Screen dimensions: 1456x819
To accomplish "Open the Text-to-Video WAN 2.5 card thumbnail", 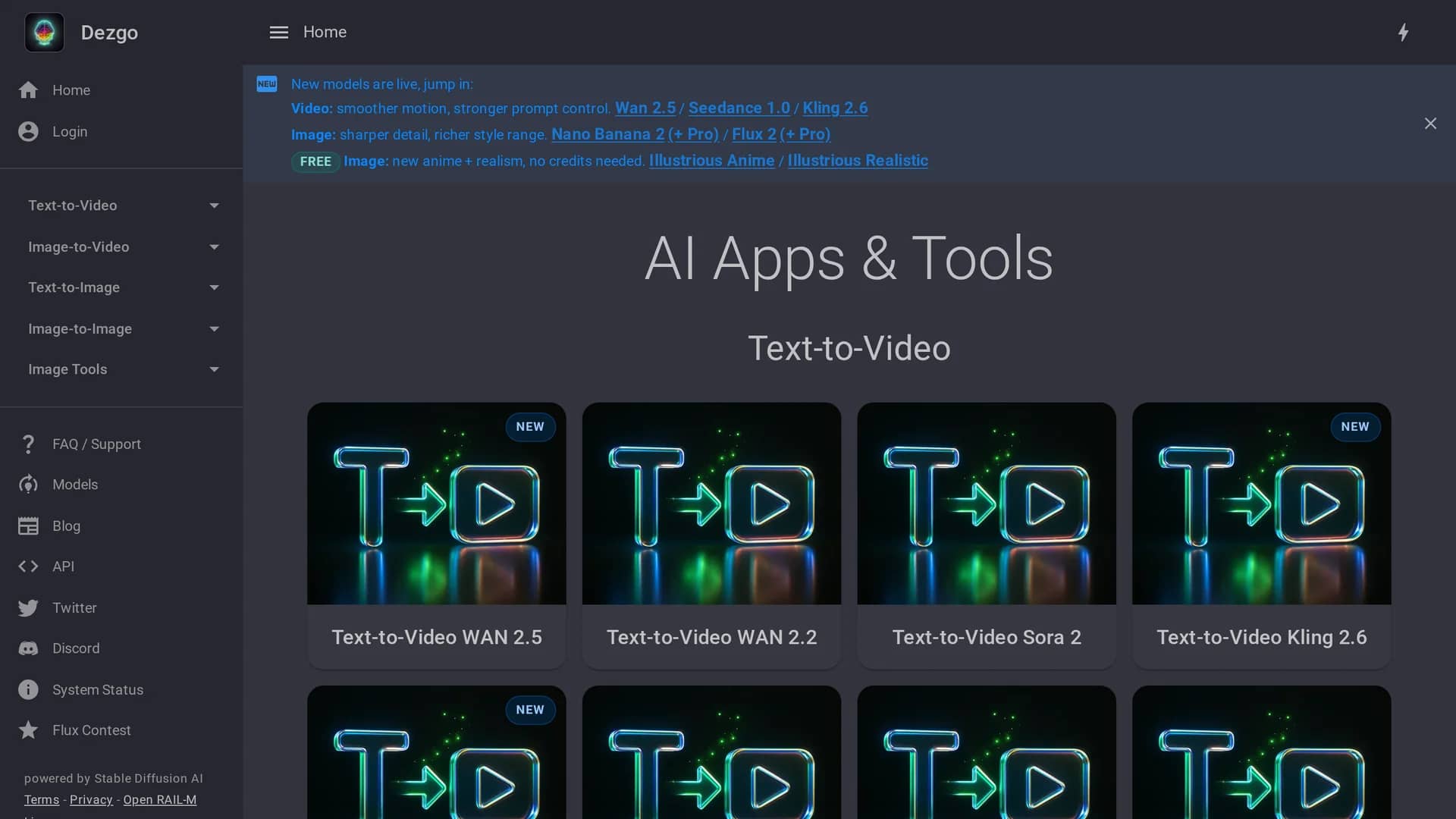I will tap(437, 504).
